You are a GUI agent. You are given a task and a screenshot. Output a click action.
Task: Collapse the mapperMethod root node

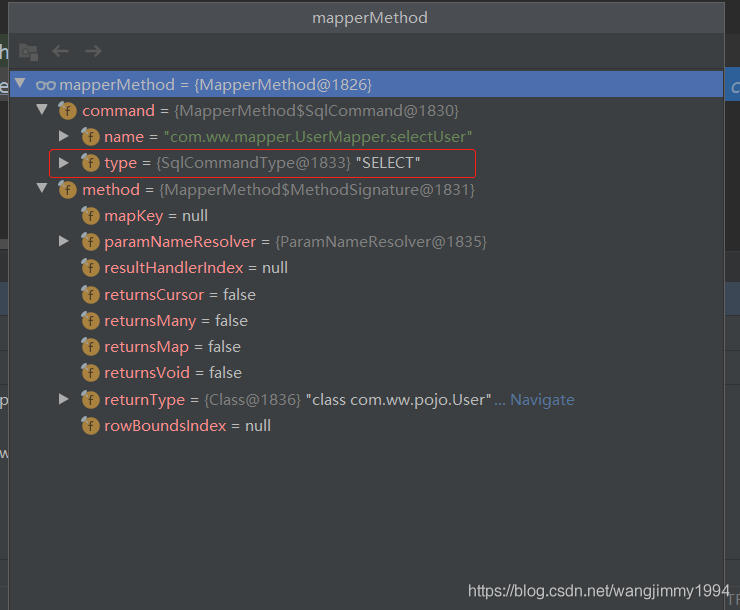(x=20, y=84)
